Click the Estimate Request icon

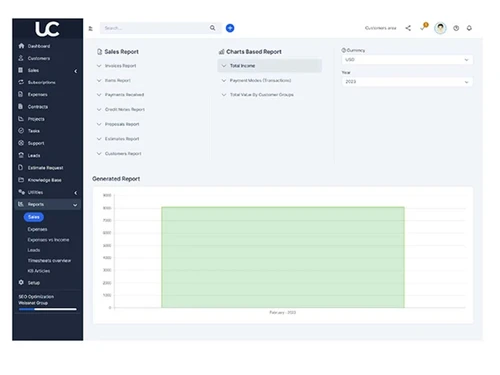pyautogui.click(x=21, y=167)
